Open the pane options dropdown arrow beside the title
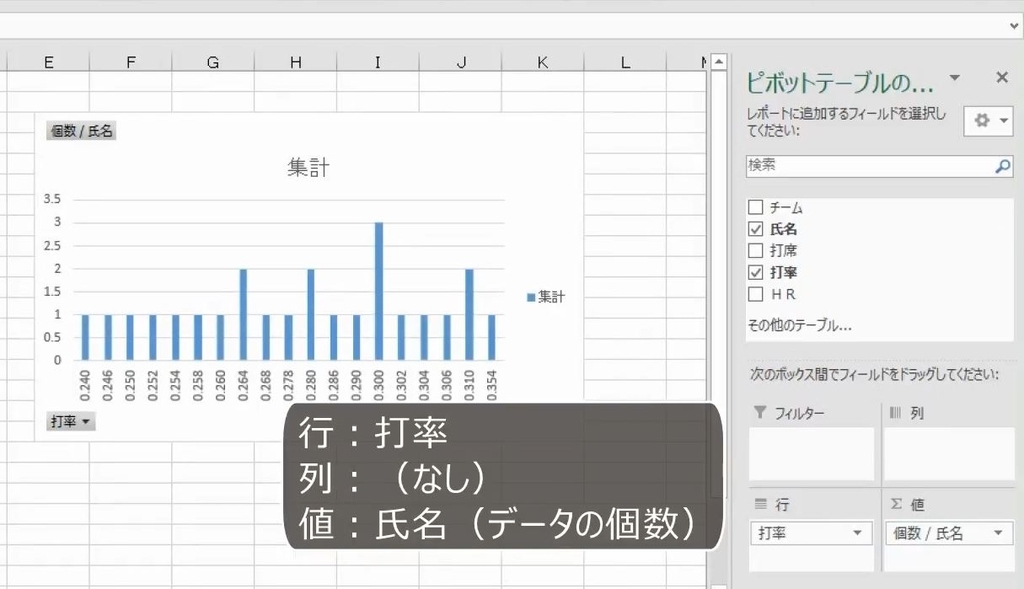This screenshot has height=589, width=1024. [955, 78]
